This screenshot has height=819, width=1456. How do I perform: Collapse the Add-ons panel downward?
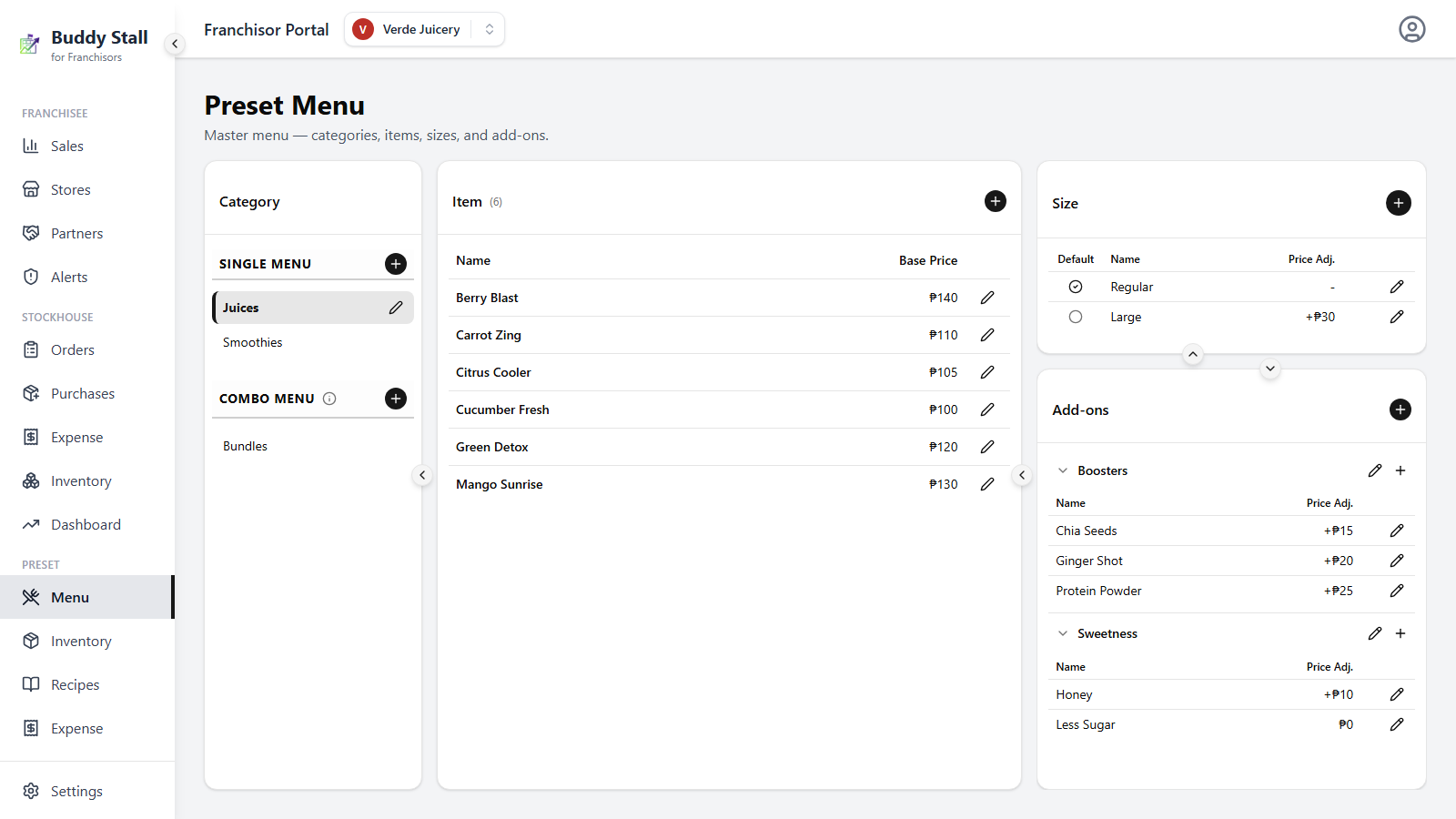[x=1270, y=369]
